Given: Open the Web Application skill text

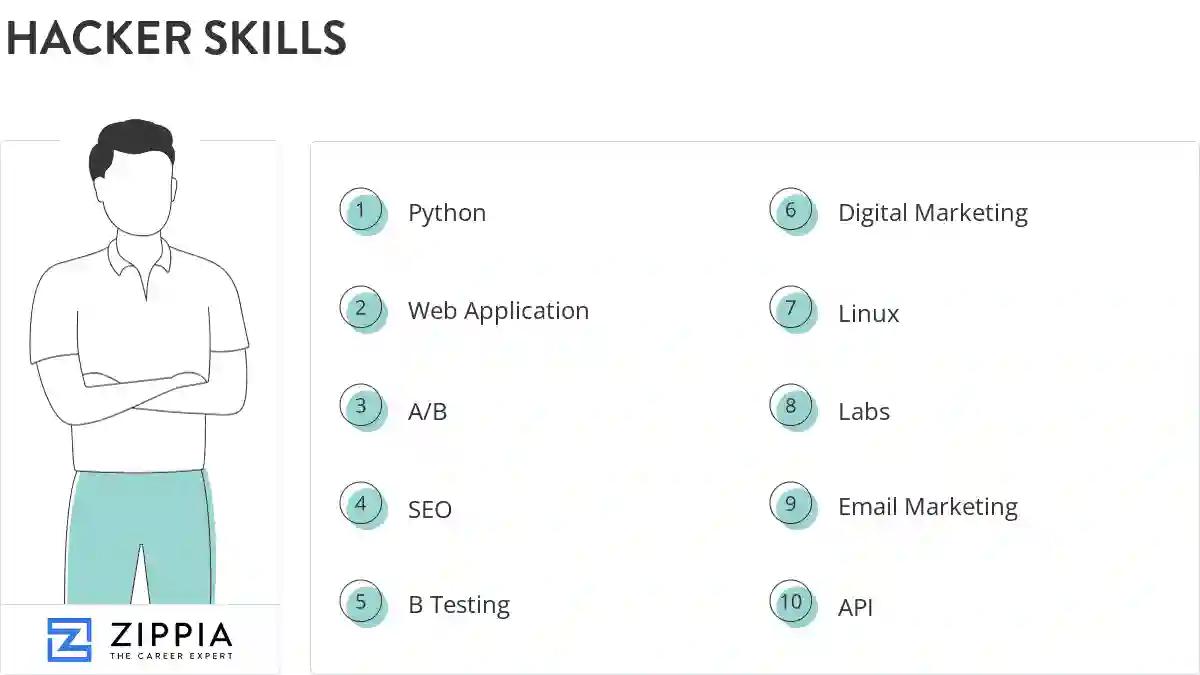Looking at the screenshot, I should click(498, 311).
